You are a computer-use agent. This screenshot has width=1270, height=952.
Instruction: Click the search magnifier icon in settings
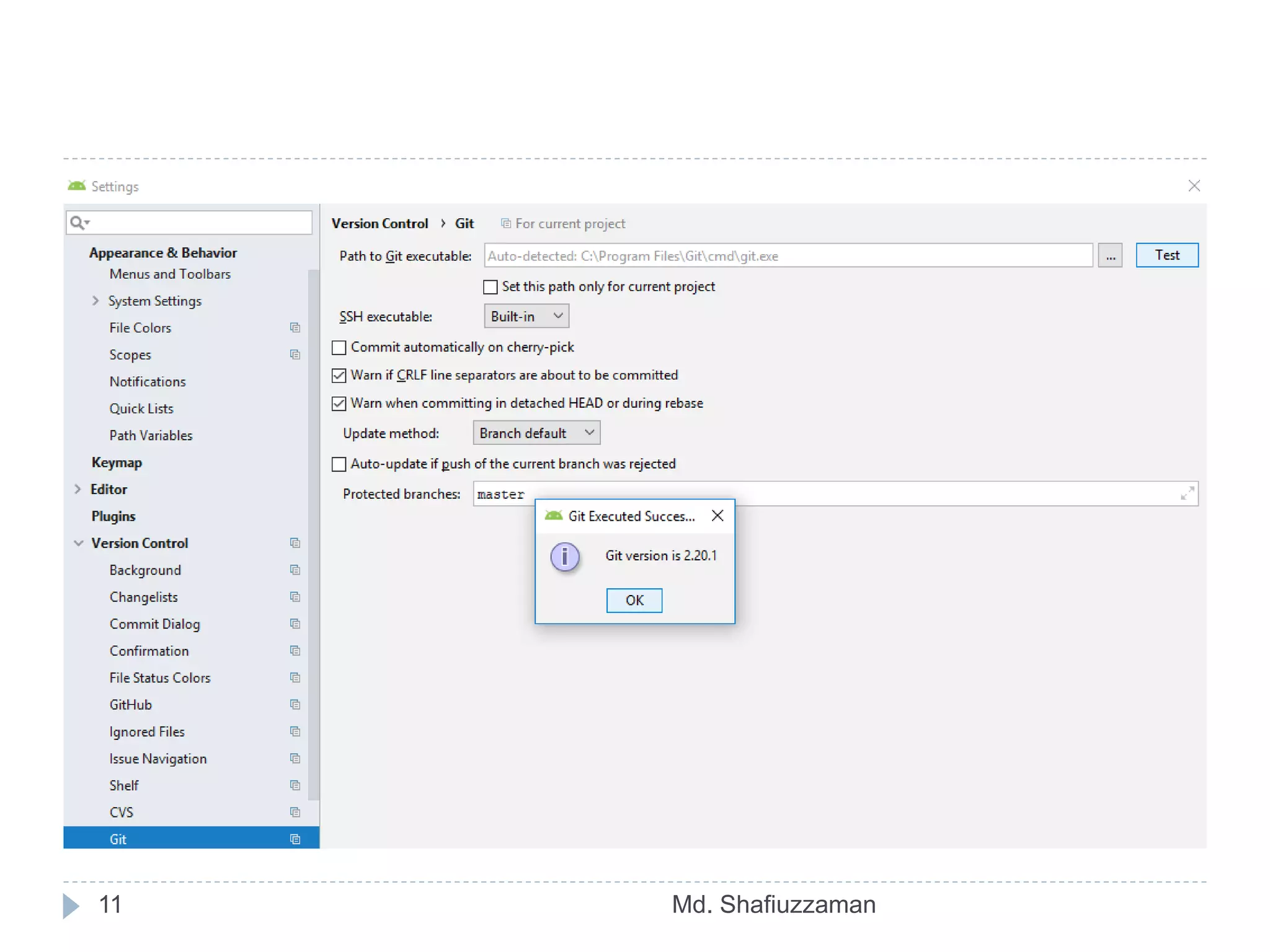point(78,223)
